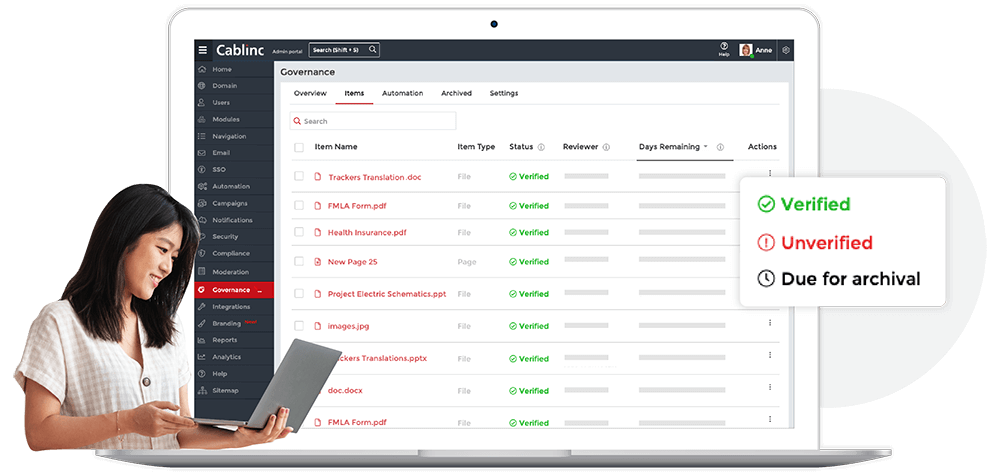Toggle the Days Remaining sort arrow
The width and height of the screenshot is (1000, 475).
click(706, 147)
